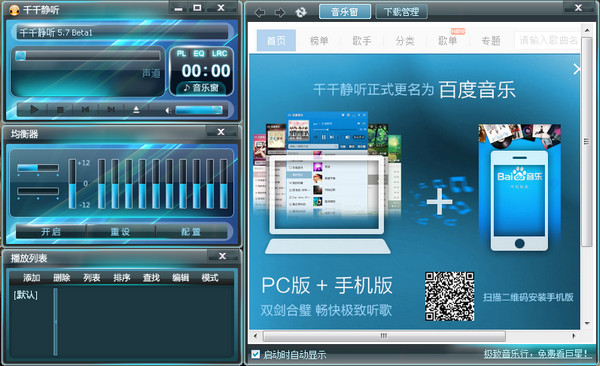The height and width of the screenshot is (366, 600).
Task: Start playback with the play button
Action: click(x=34, y=109)
